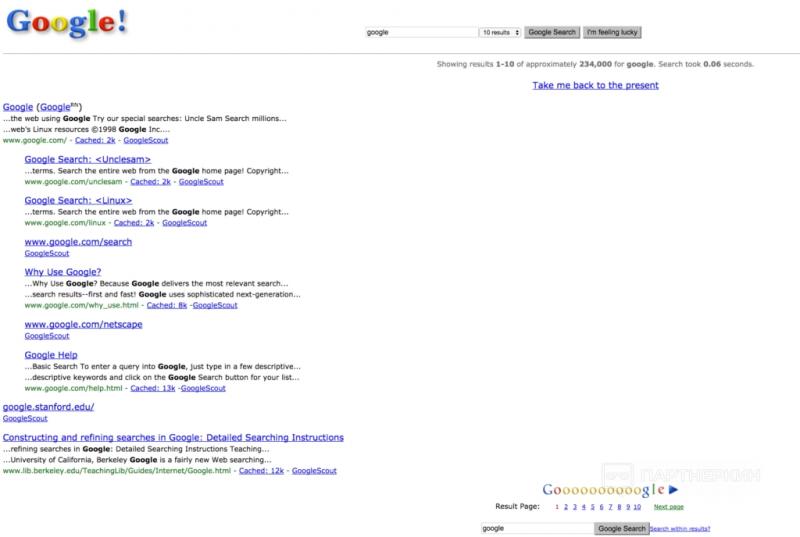This screenshot has height=537, width=800.
Task: Go to result page 6
Action: (602, 507)
